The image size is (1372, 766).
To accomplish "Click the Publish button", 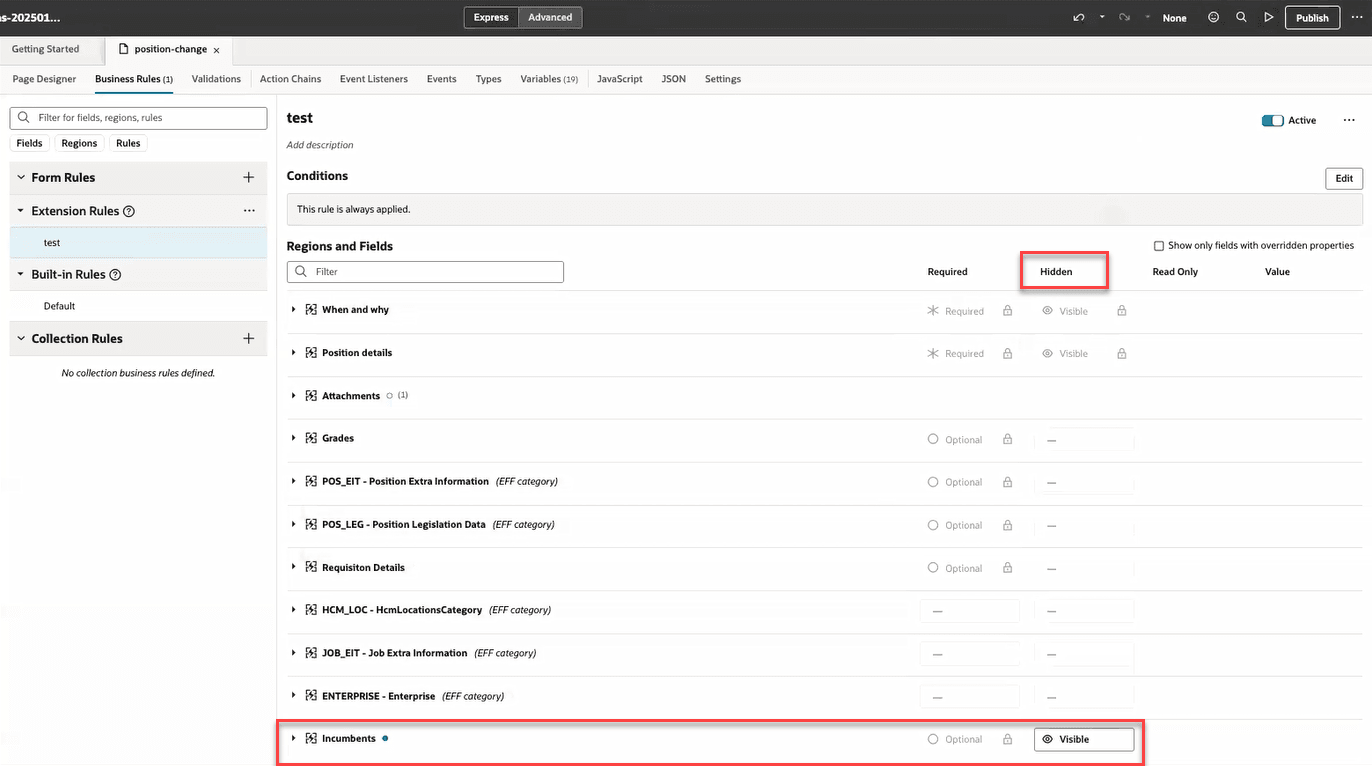I will click(1312, 17).
